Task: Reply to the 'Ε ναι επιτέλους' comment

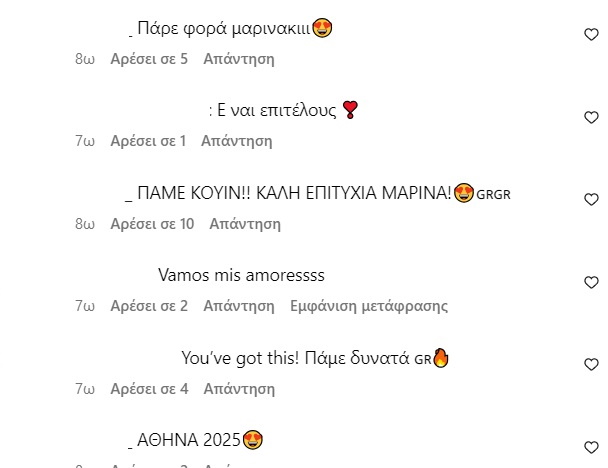Action: pos(237,141)
